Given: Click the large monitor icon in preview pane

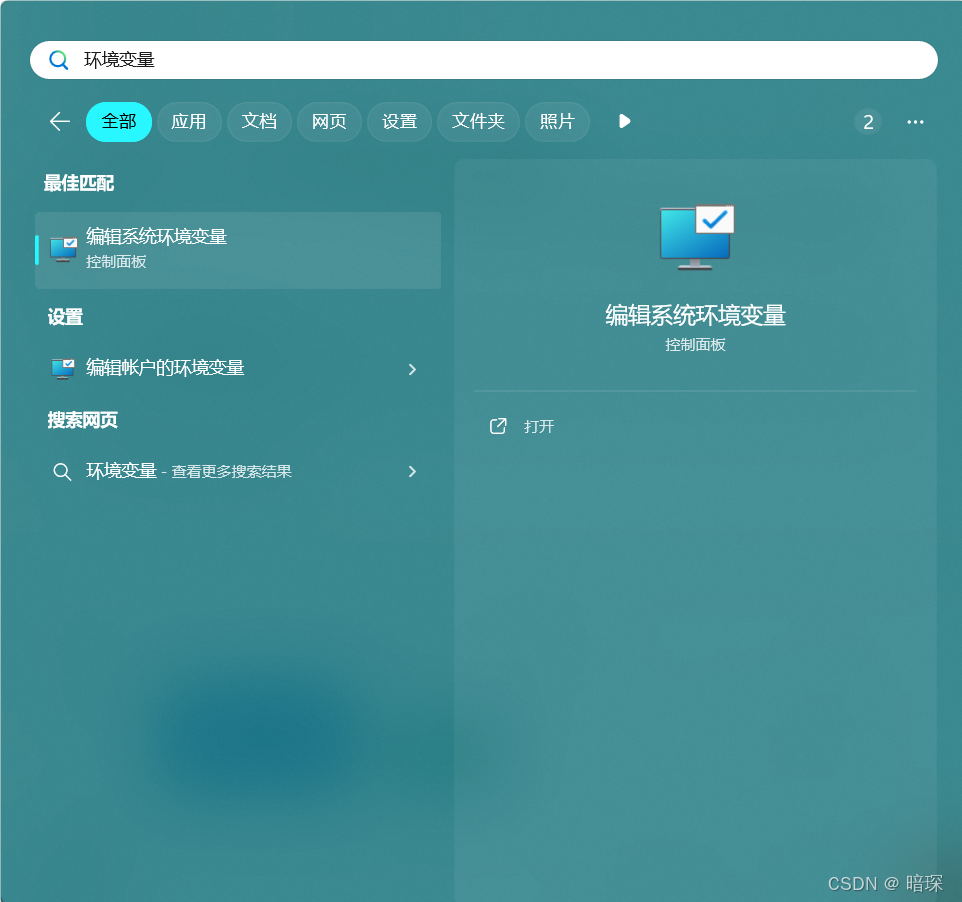Looking at the screenshot, I should point(696,237).
